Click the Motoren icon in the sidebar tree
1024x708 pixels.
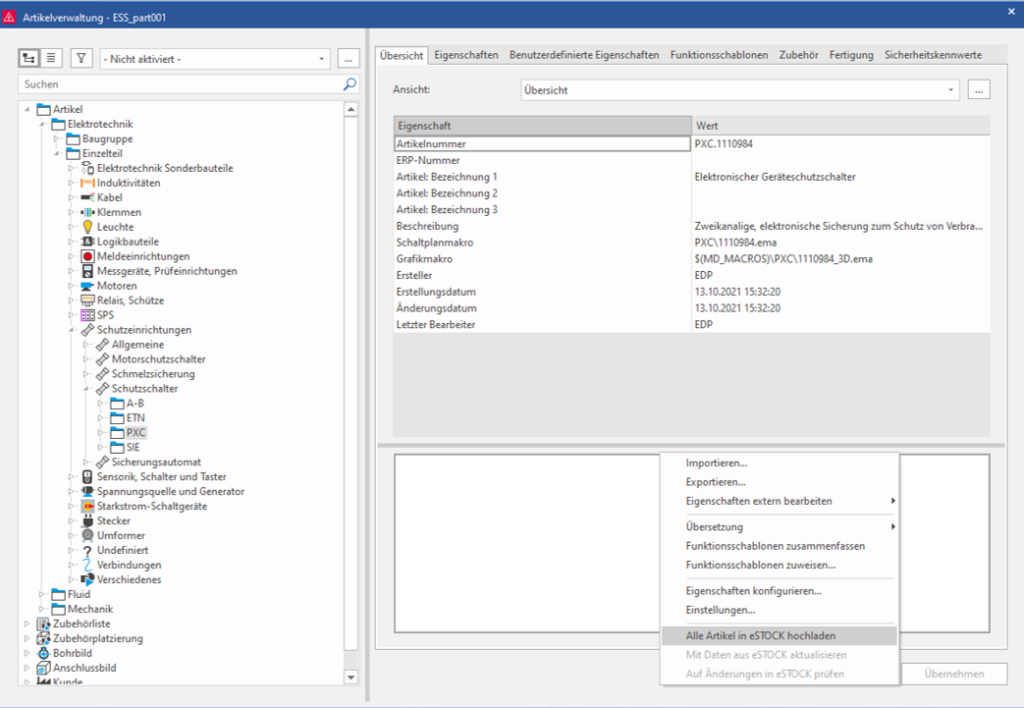click(86, 285)
